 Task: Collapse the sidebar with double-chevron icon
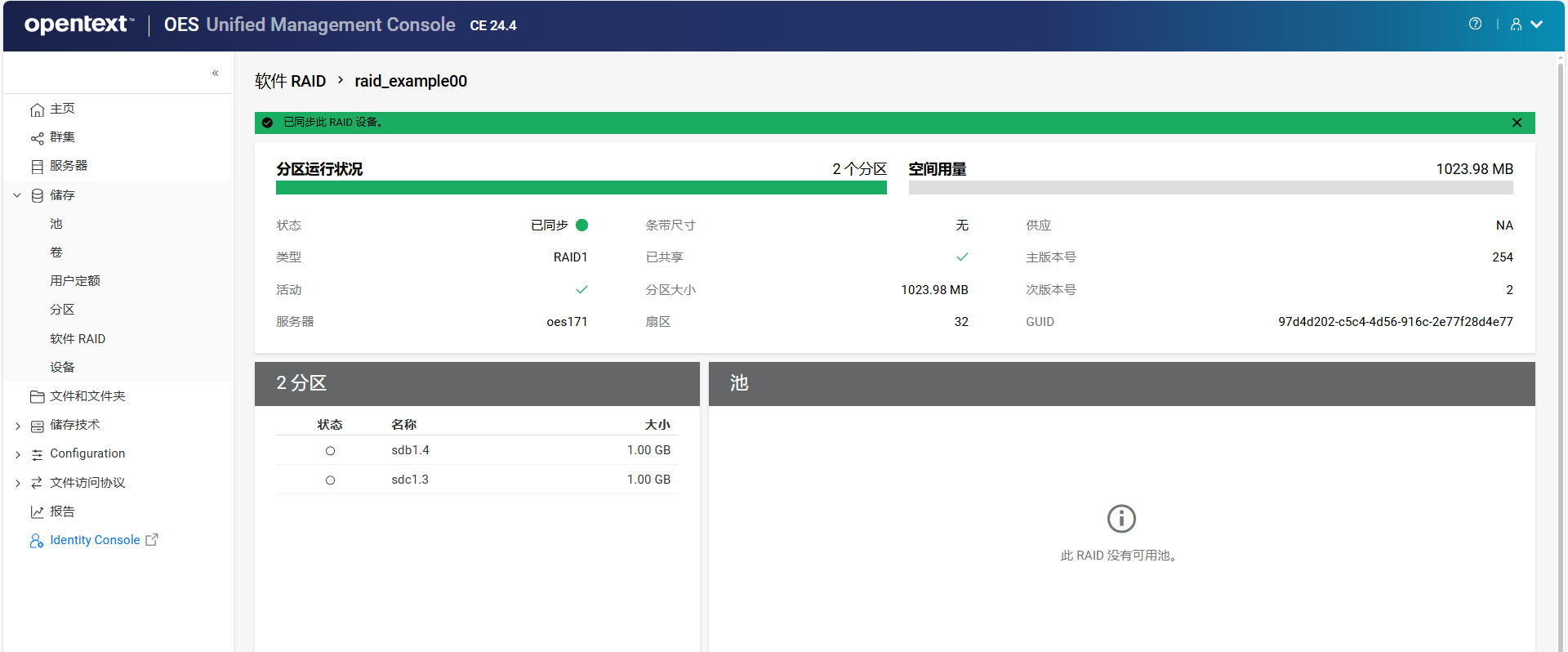point(216,74)
